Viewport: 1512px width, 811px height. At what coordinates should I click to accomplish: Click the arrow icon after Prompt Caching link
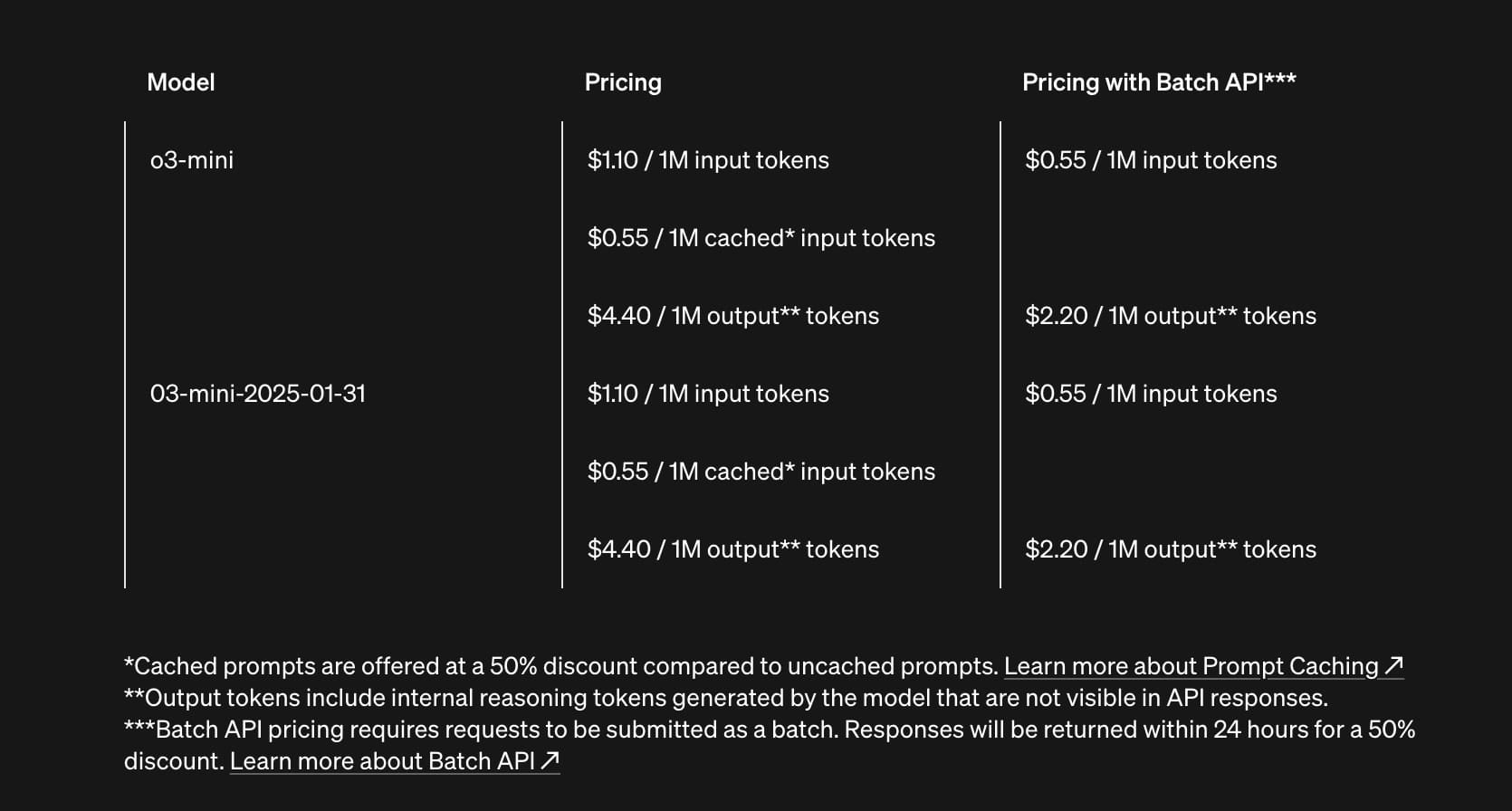tap(1393, 666)
